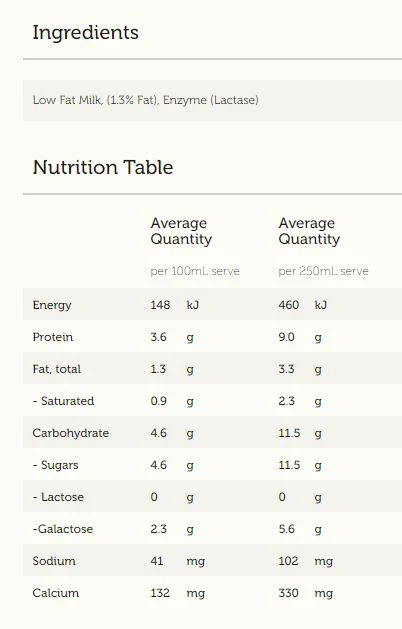Select the Energy row label
This screenshot has height=629, width=402.
[52, 305]
